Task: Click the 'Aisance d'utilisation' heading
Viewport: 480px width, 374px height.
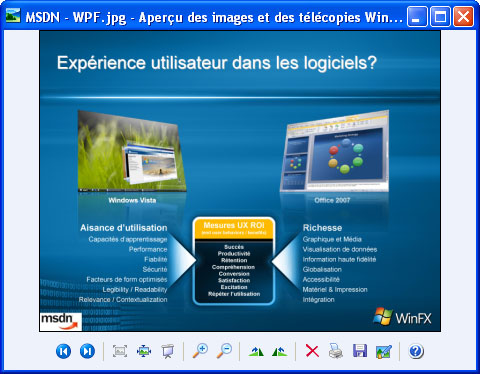Action: coord(124,228)
